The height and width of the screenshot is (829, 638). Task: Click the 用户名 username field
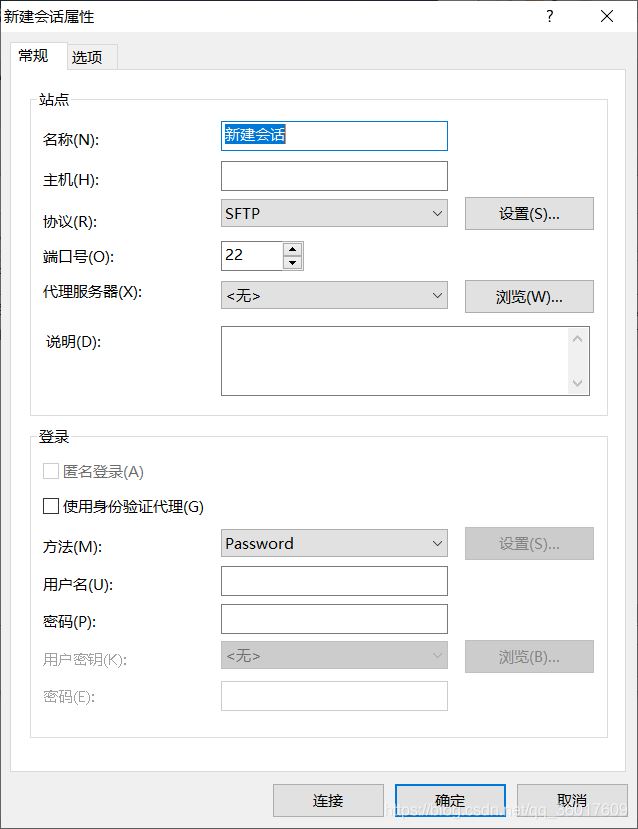(334, 581)
